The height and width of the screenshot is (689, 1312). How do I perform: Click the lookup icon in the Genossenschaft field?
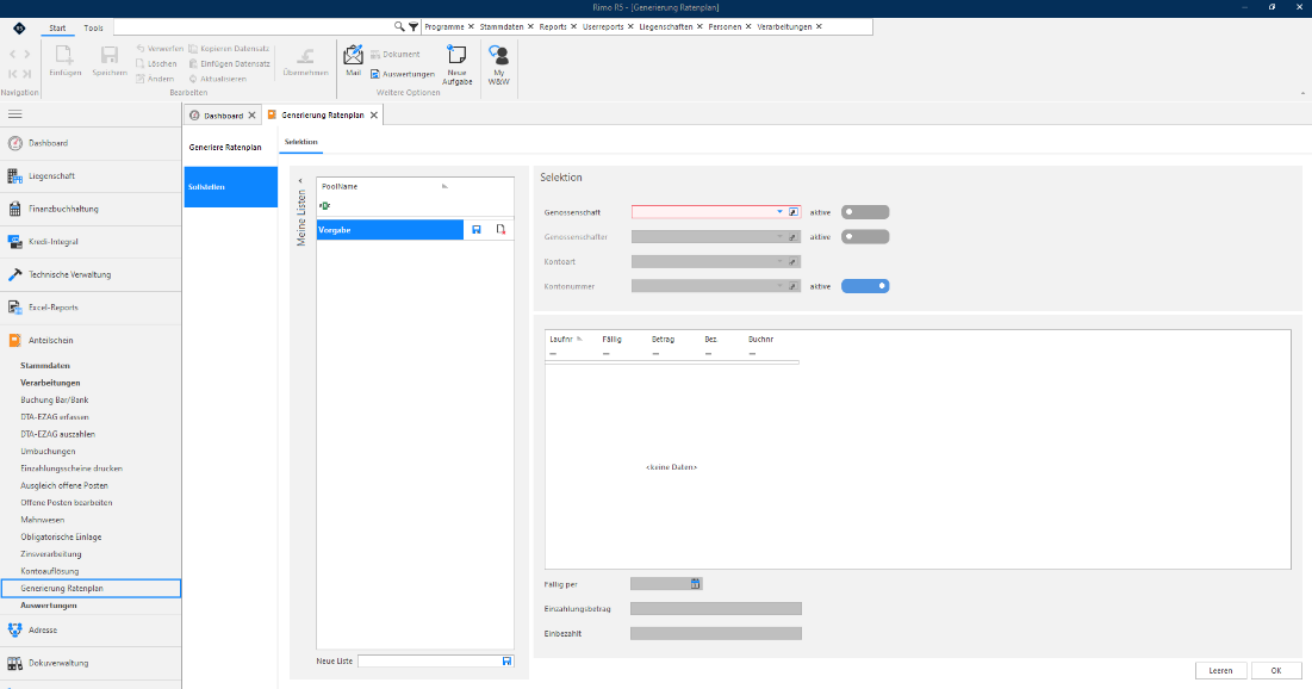coord(793,212)
